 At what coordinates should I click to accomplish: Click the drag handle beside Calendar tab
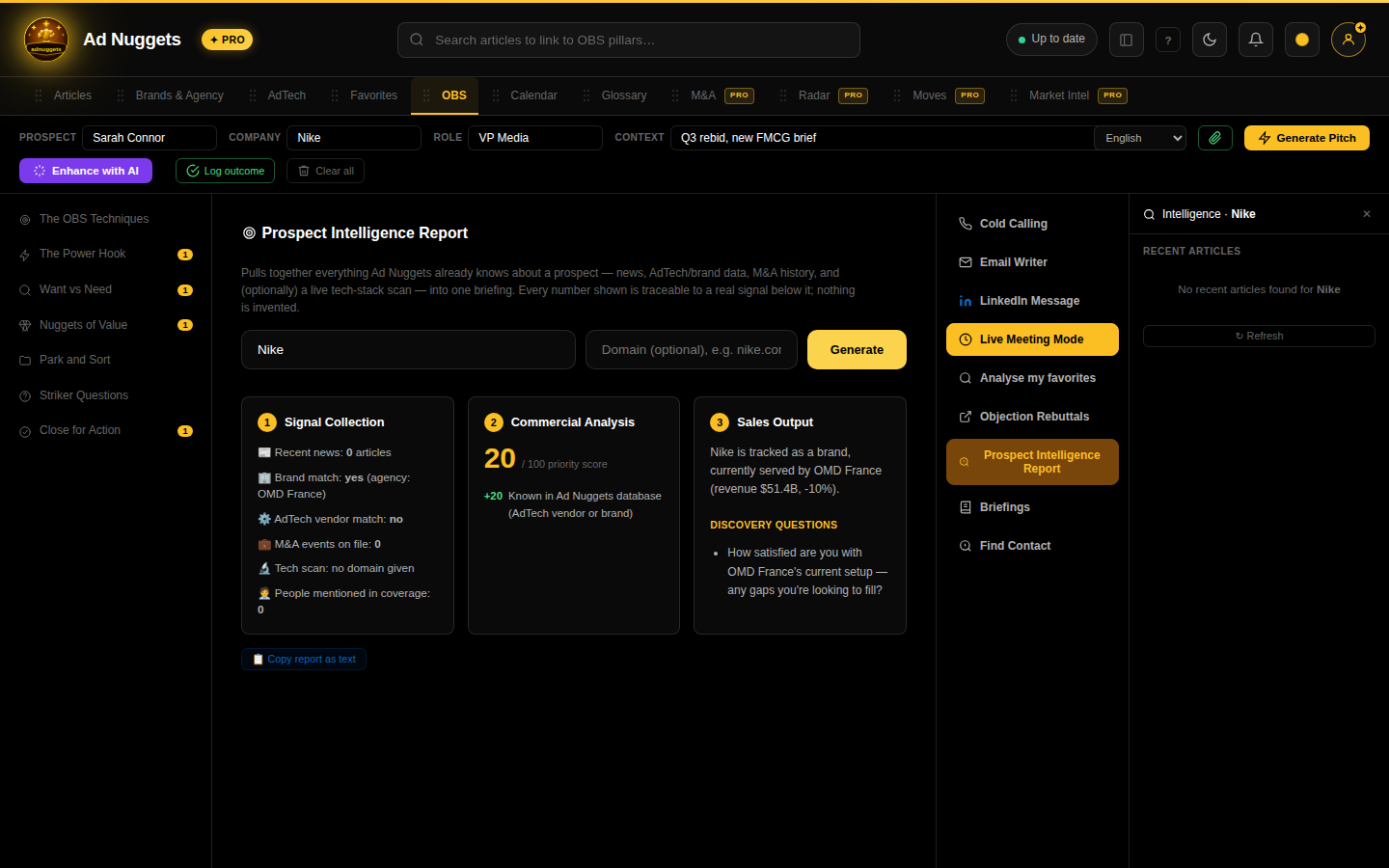[x=496, y=95]
